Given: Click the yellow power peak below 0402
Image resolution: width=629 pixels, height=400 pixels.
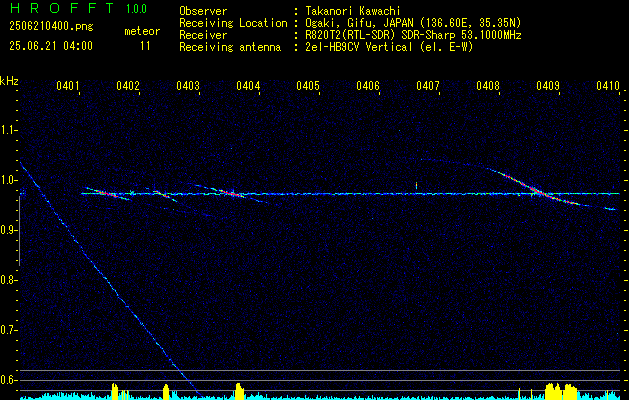Looking at the screenshot, I should tap(115, 391).
